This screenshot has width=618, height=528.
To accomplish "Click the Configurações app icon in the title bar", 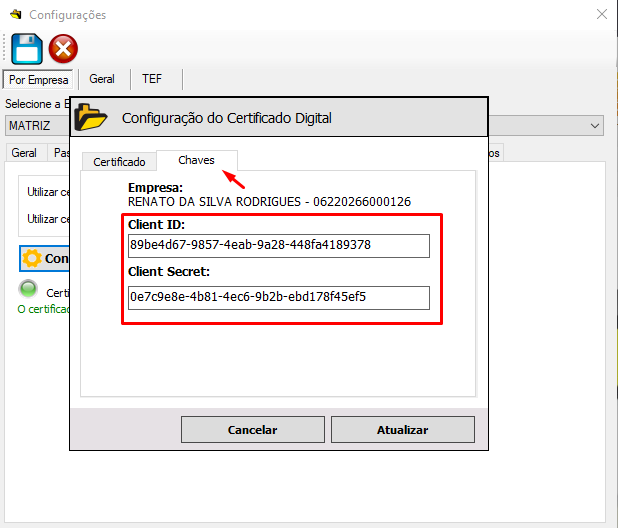I will coord(13,15).
